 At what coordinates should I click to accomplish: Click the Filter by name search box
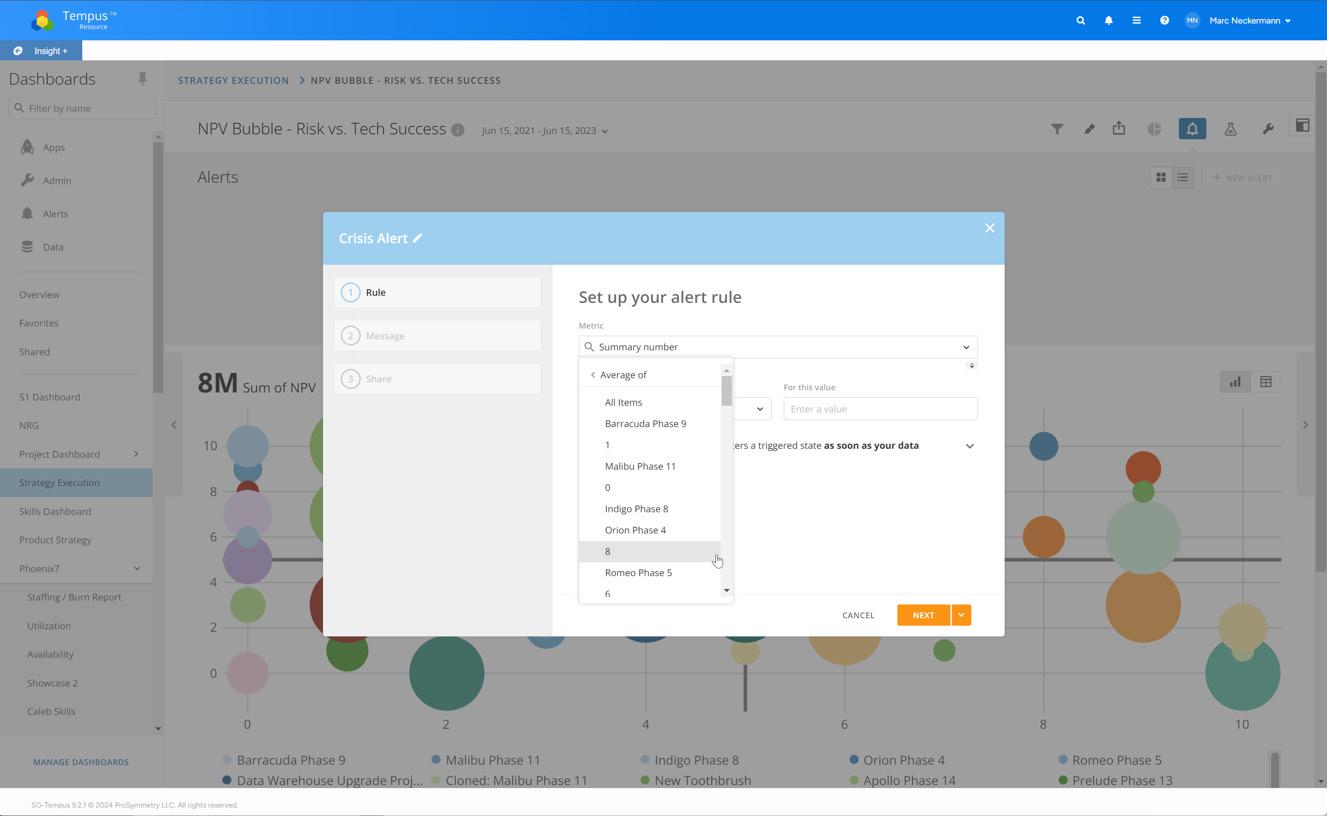(82, 108)
